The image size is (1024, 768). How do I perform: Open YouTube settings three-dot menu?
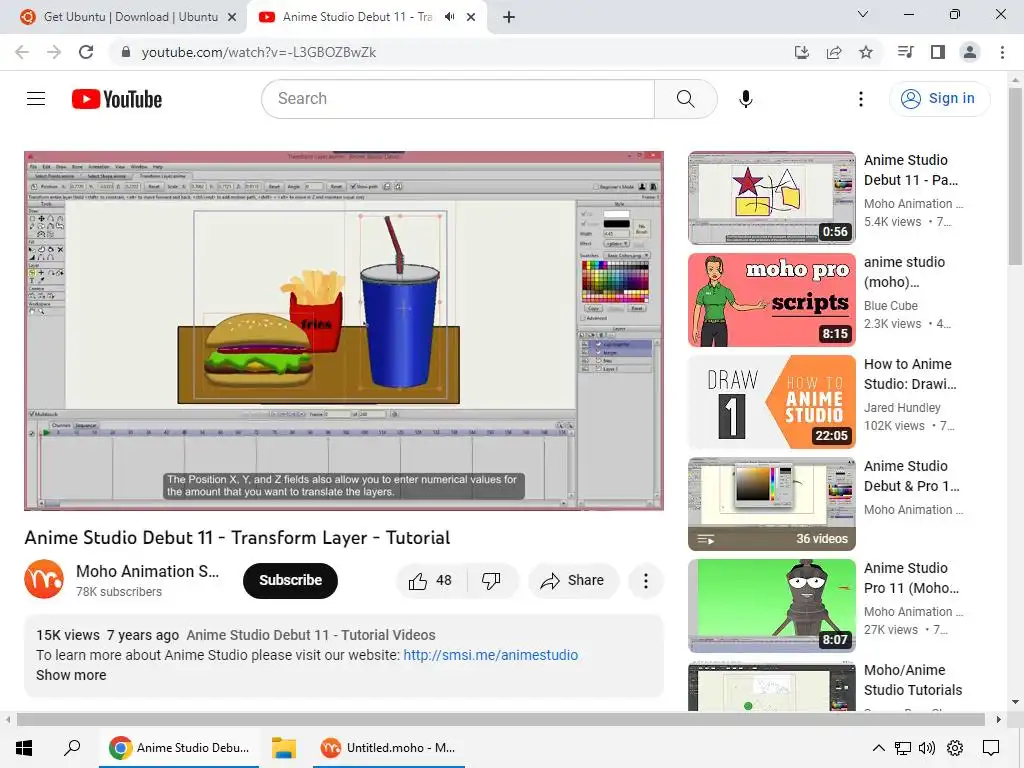point(861,99)
